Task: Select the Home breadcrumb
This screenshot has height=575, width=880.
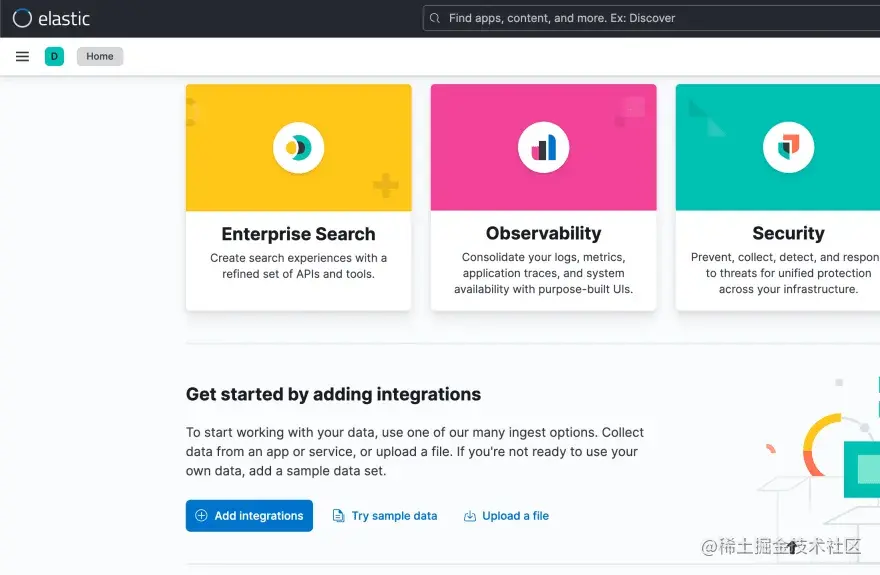Action: point(100,56)
